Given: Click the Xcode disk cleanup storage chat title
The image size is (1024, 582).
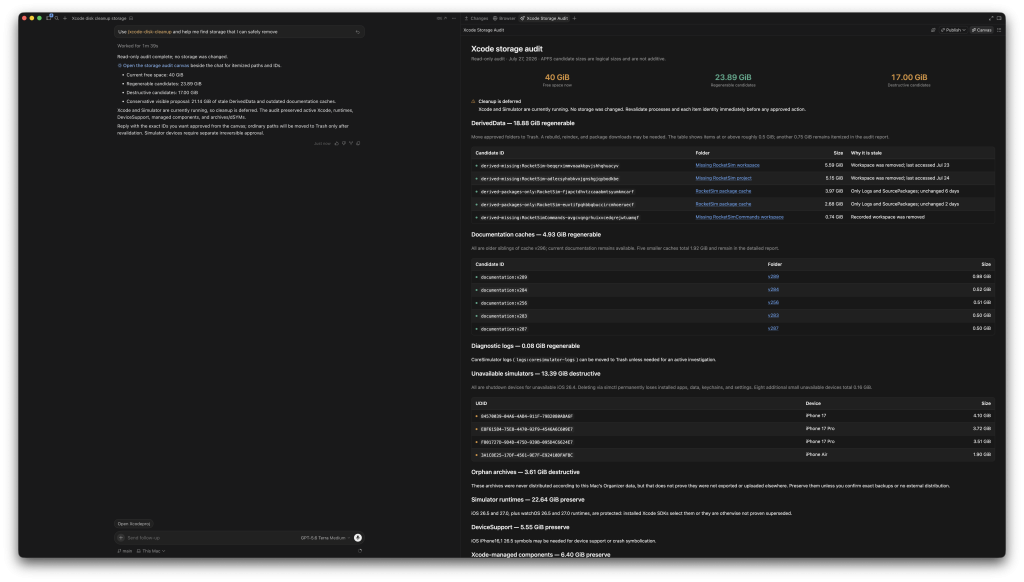Looking at the screenshot, I should coord(99,18).
